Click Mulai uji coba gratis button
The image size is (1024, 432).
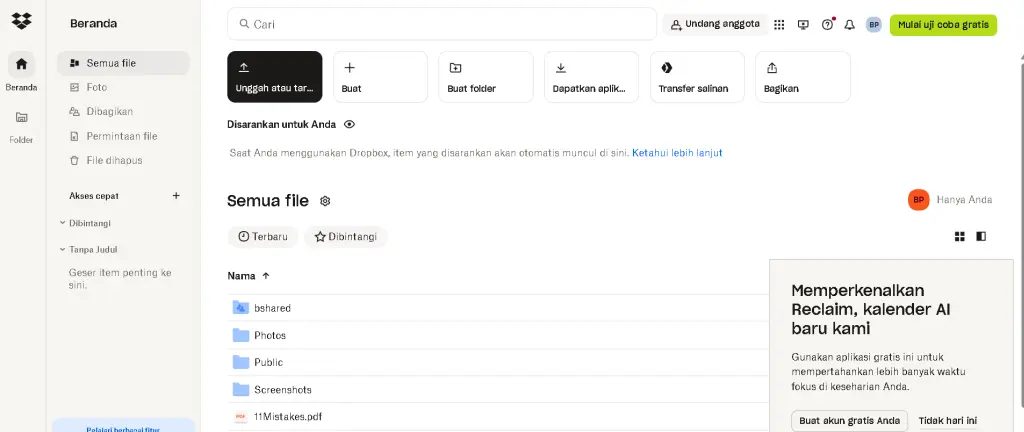tap(943, 24)
